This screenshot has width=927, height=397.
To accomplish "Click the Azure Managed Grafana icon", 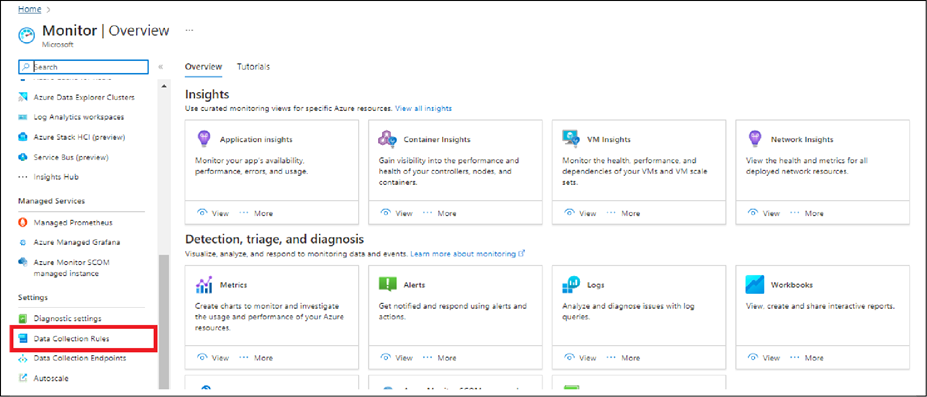I will [23, 242].
